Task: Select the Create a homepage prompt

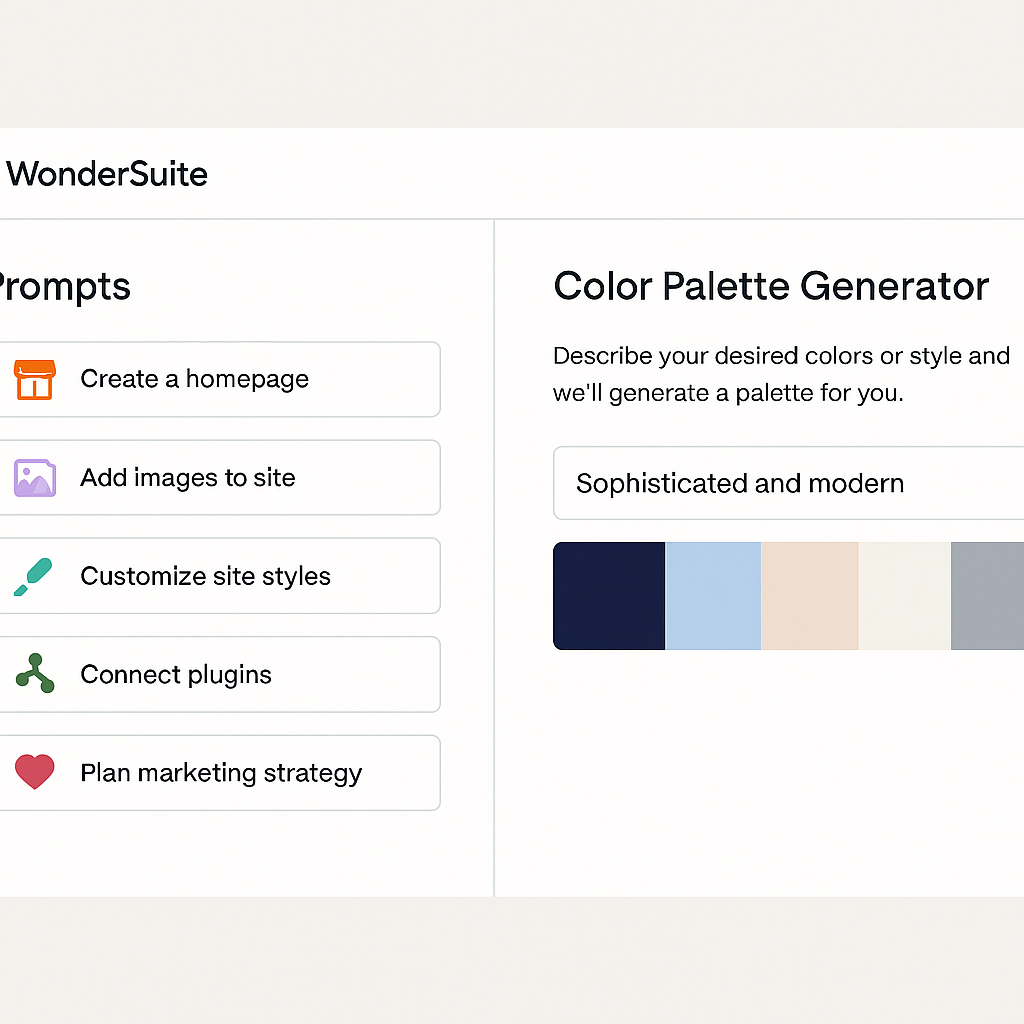Action: click(220, 379)
